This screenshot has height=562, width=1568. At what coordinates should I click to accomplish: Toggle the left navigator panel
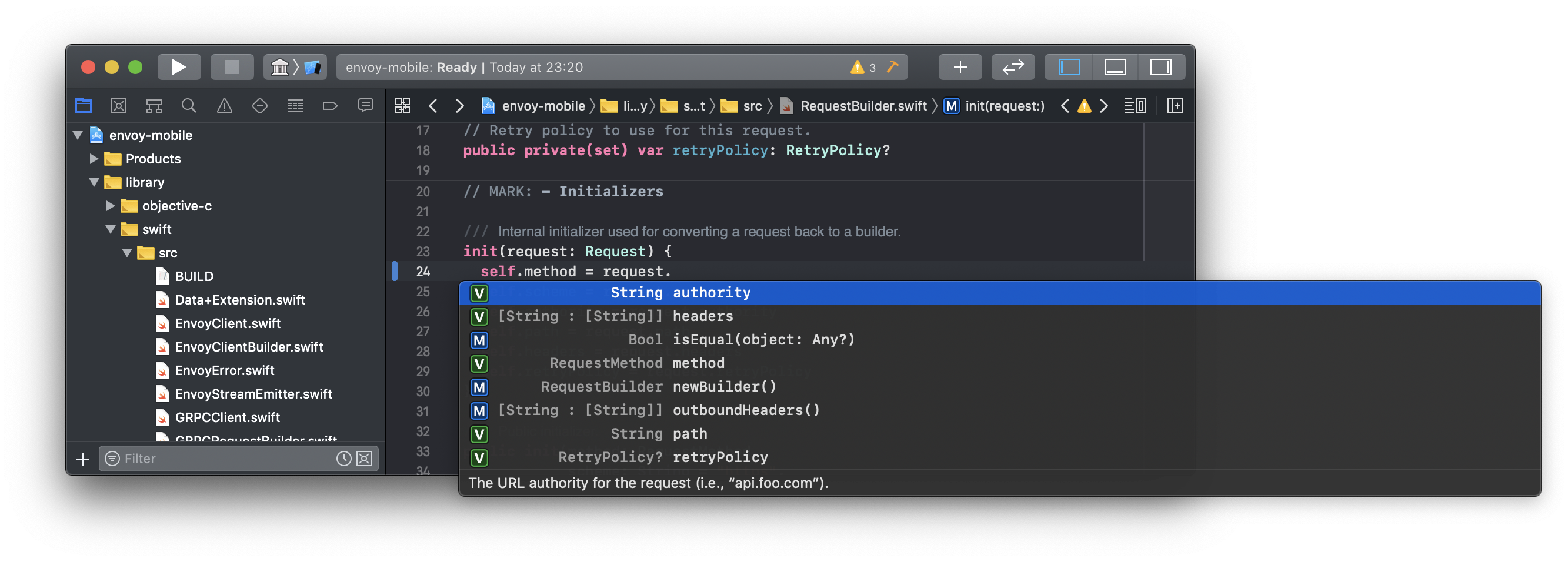[x=1069, y=67]
